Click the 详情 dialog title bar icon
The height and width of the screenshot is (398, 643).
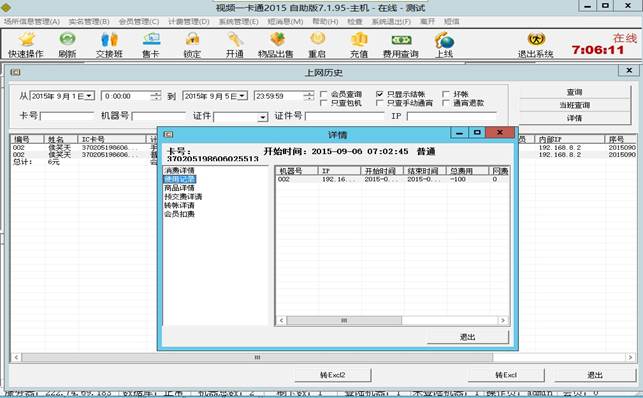coord(168,134)
